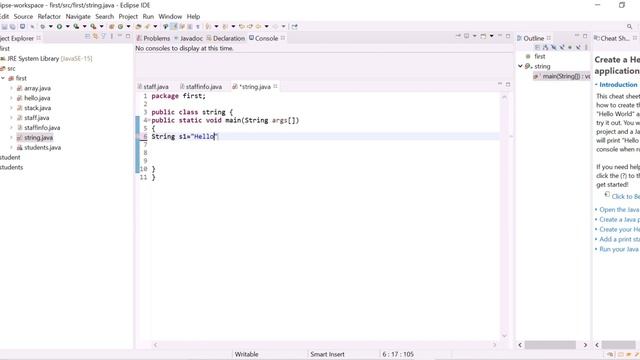Screen dimensions: 640x360
Task: Collapse the first package in Project Explorer
Action: point(3,78)
